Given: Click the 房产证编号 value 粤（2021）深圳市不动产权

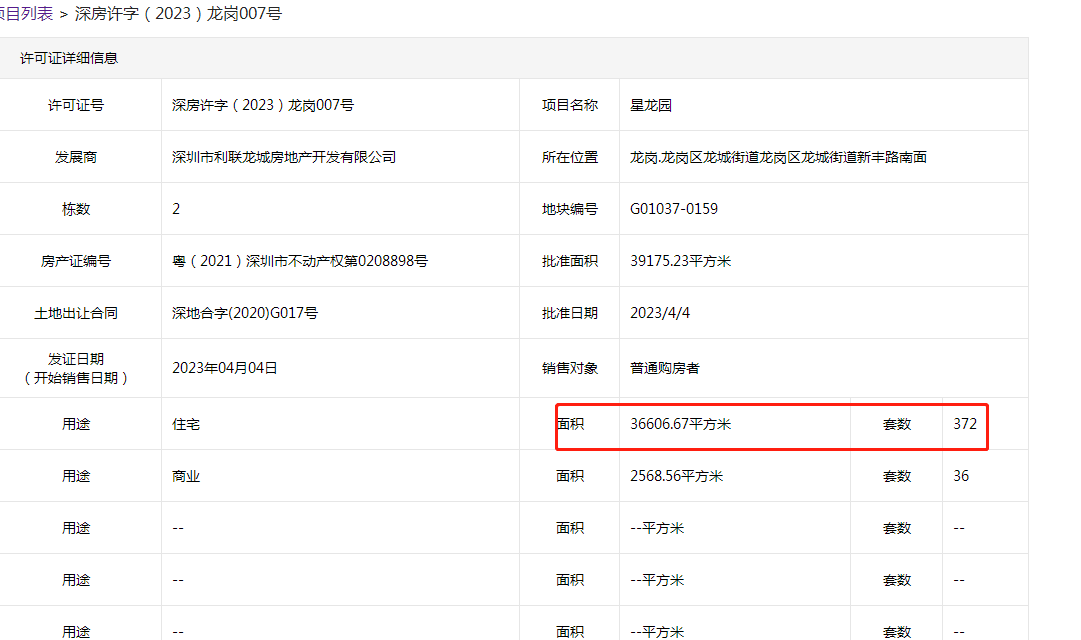Looking at the screenshot, I should [x=299, y=261].
